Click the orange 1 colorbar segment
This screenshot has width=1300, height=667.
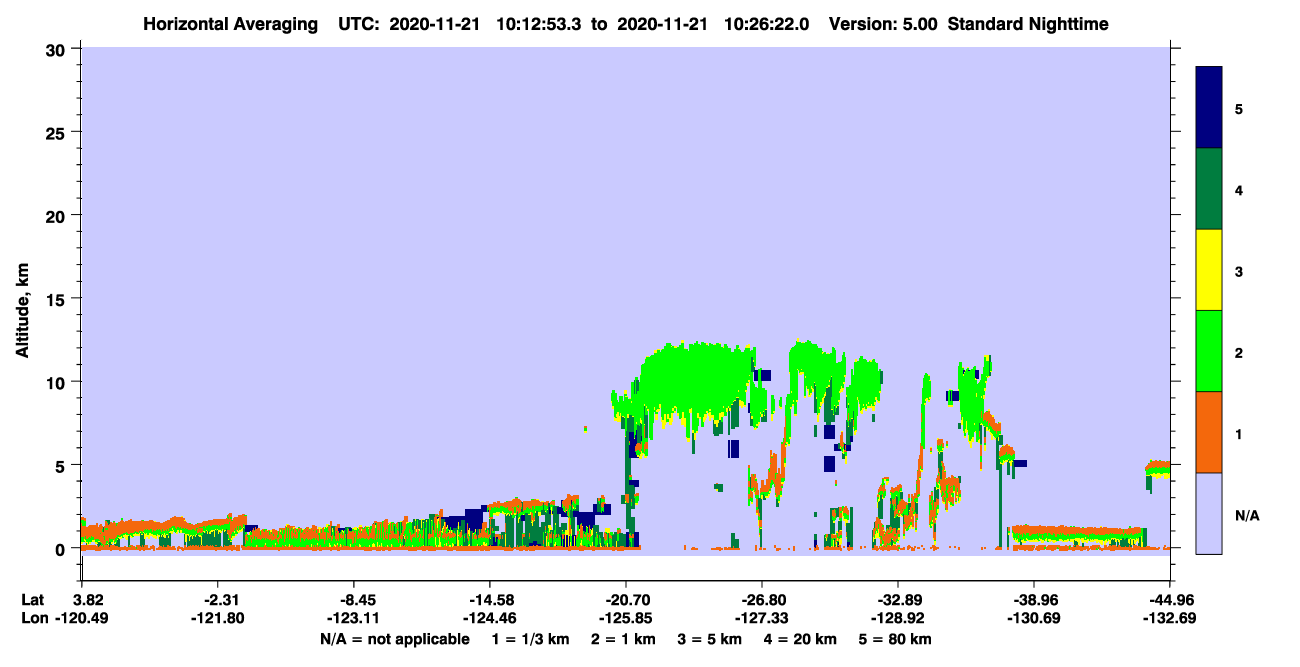pyautogui.click(x=1209, y=432)
